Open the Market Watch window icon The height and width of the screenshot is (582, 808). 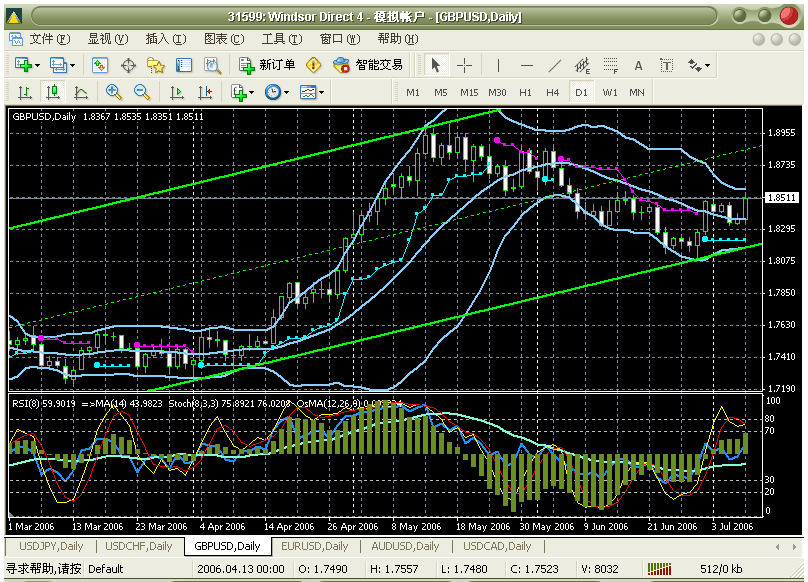(x=100, y=65)
